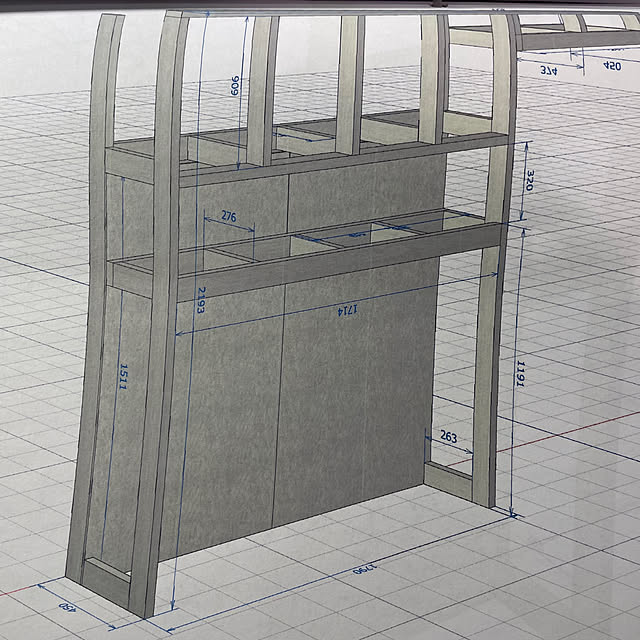Select the curved right-side post

click(496, 261)
